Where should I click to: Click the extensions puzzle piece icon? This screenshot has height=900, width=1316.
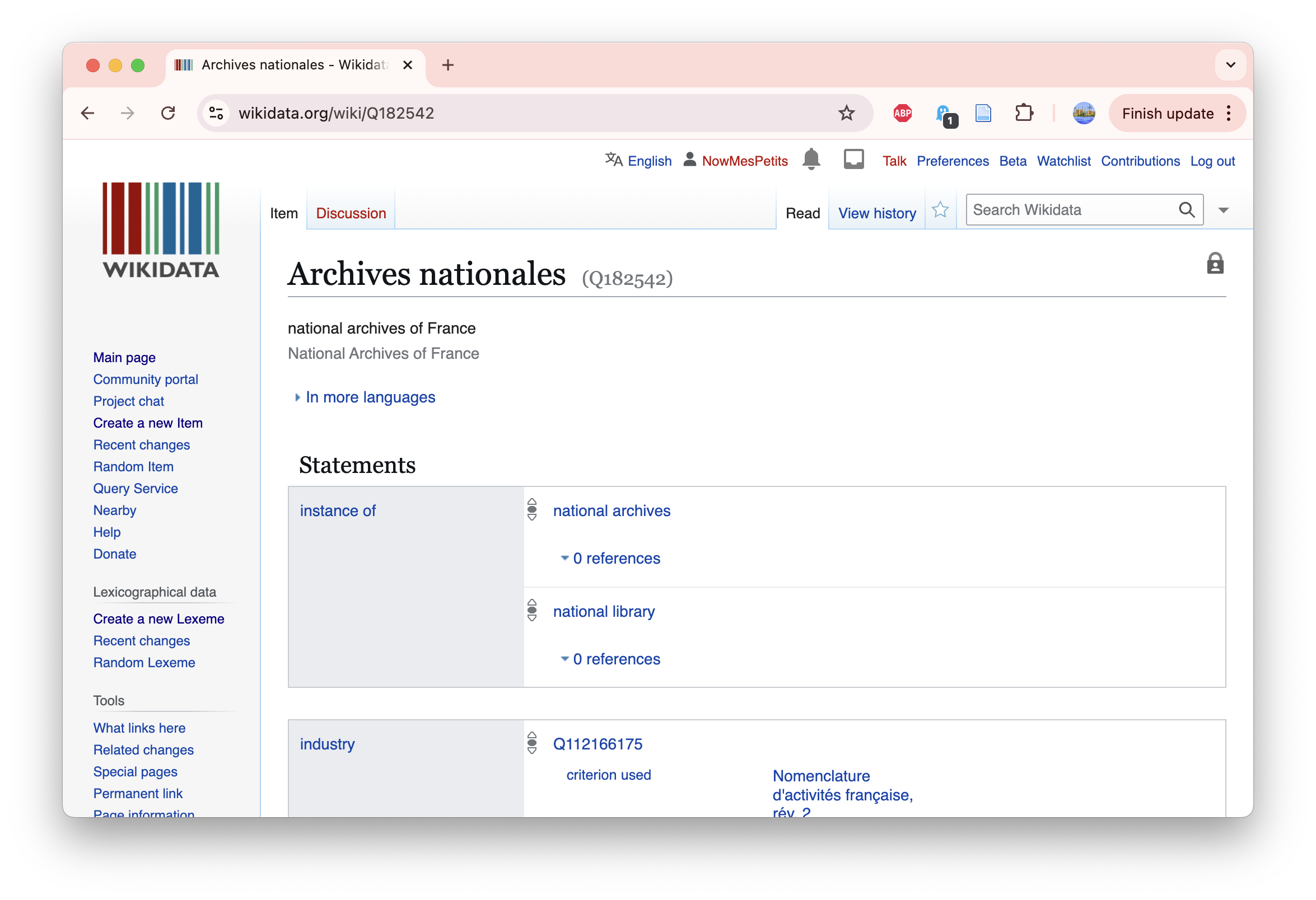tap(1026, 112)
